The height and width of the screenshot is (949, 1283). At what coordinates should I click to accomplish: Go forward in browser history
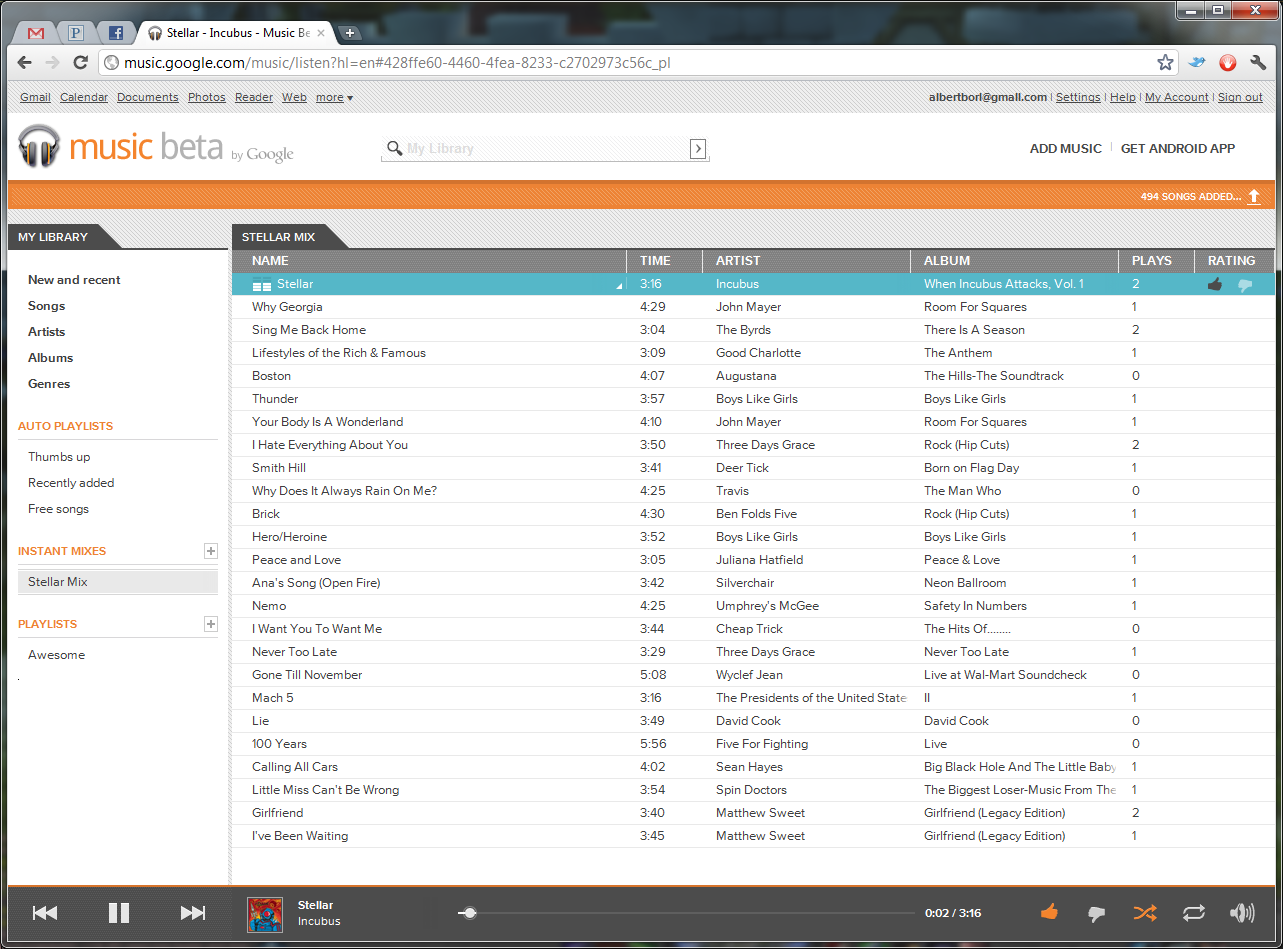pyautogui.click(x=53, y=62)
